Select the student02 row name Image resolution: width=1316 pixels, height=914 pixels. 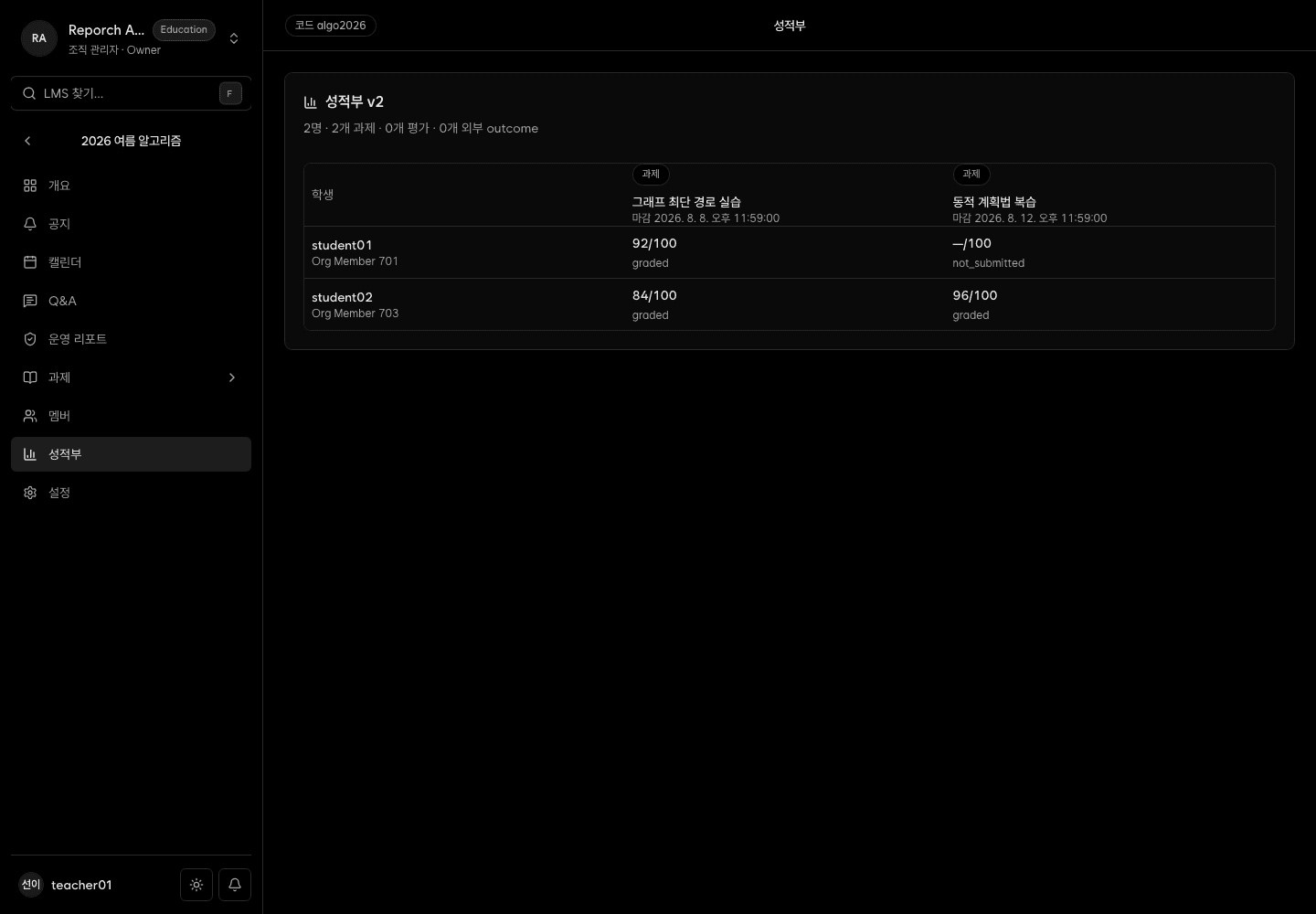click(x=342, y=297)
